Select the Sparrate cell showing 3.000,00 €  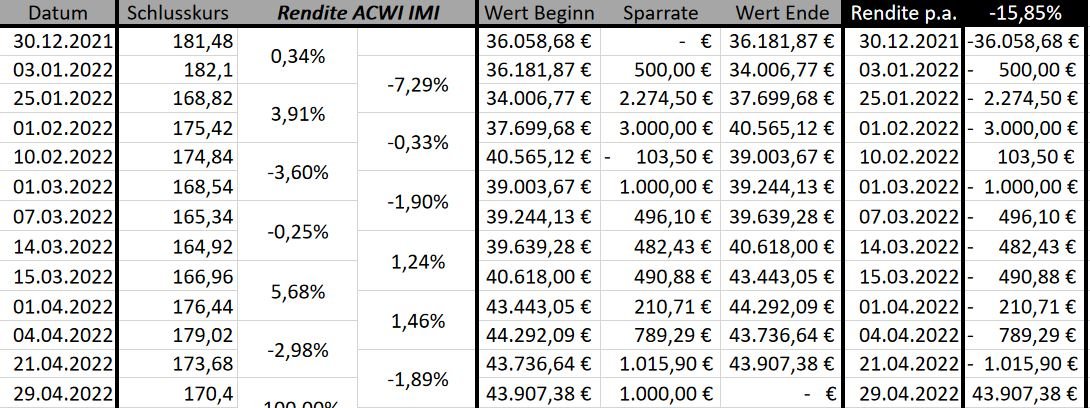point(660,126)
